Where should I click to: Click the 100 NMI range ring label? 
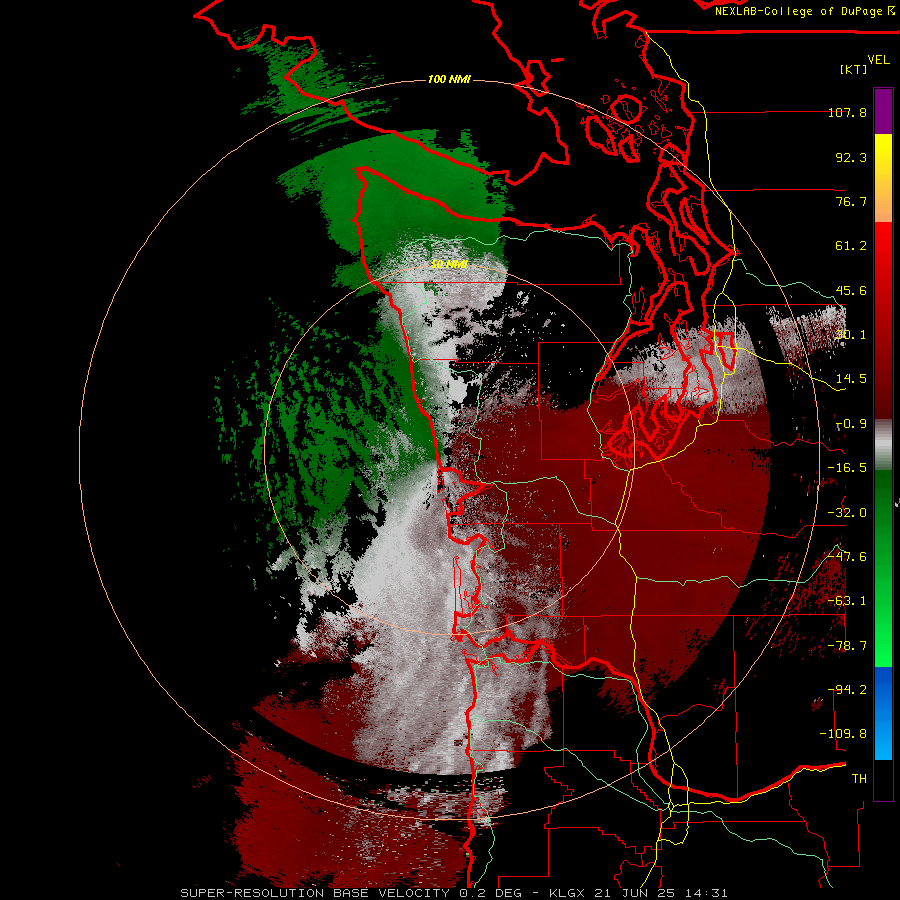449,79
